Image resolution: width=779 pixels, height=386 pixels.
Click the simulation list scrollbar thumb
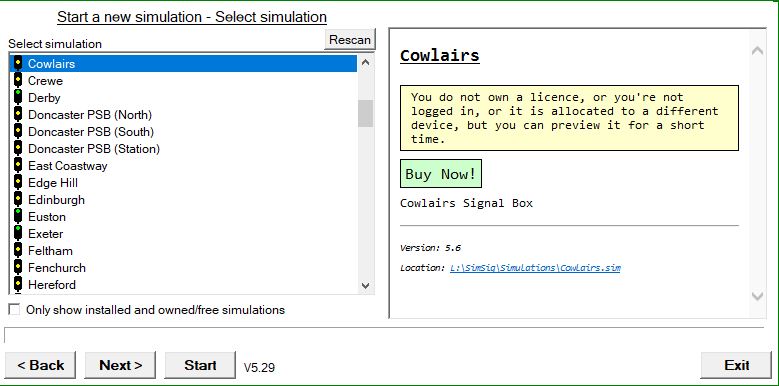[365, 113]
